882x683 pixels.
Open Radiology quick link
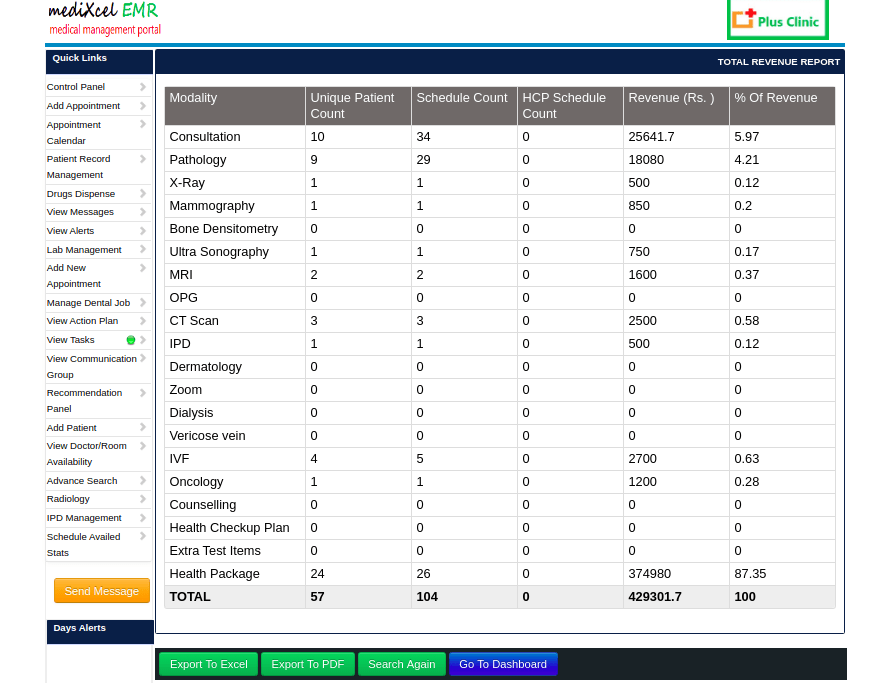point(68,498)
